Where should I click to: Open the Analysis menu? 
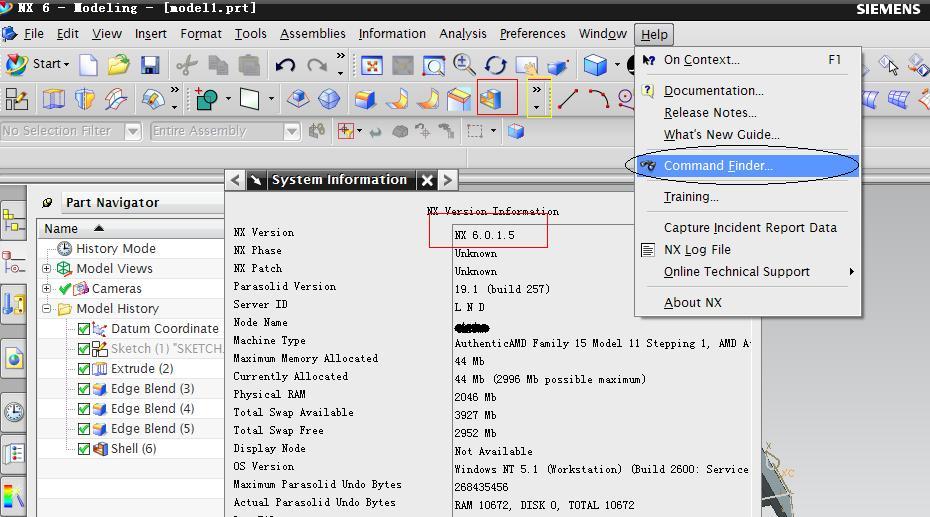pos(463,34)
